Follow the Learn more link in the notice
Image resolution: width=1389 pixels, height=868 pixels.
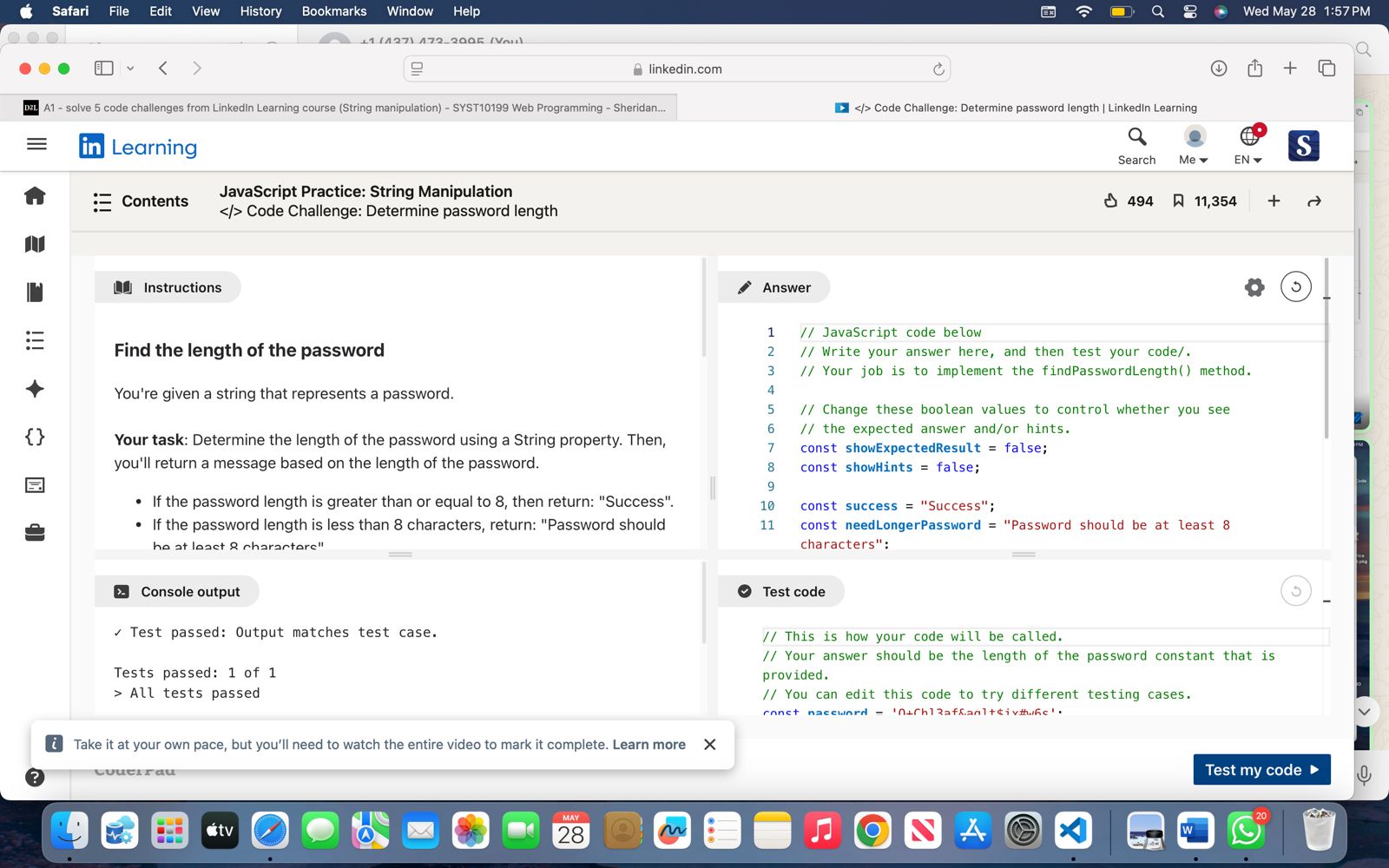tap(648, 745)
